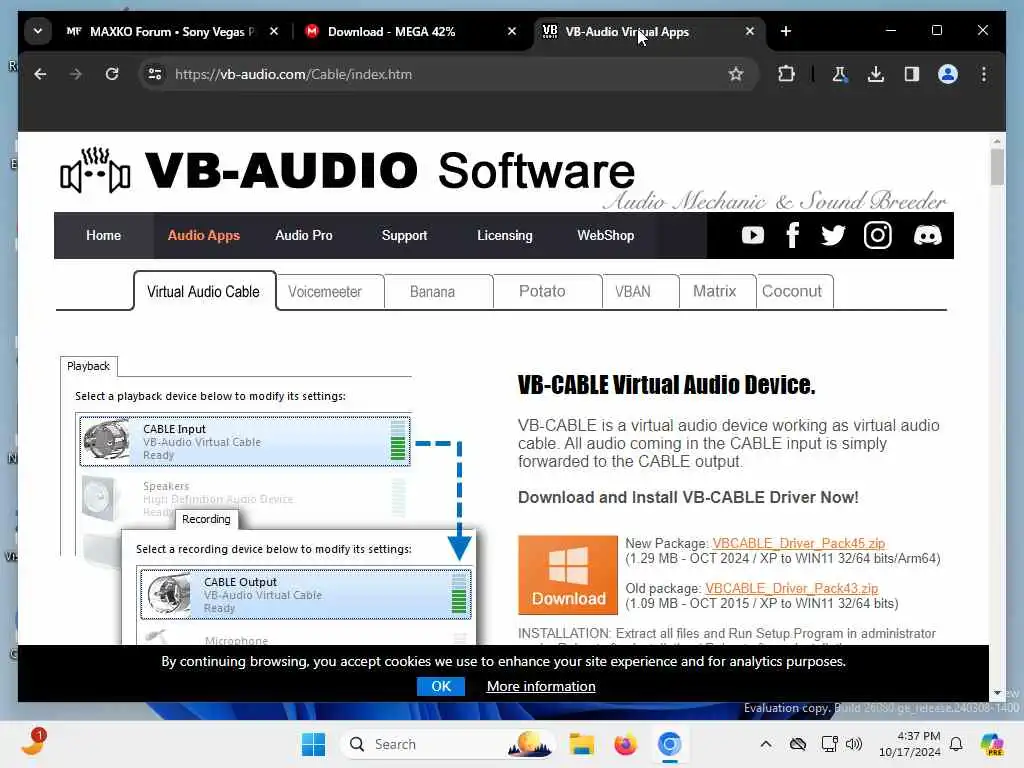The height and width of the screenshot is (768, 1024).
Task: Open Firefox from the taskbar
Action: pos(625,744)
